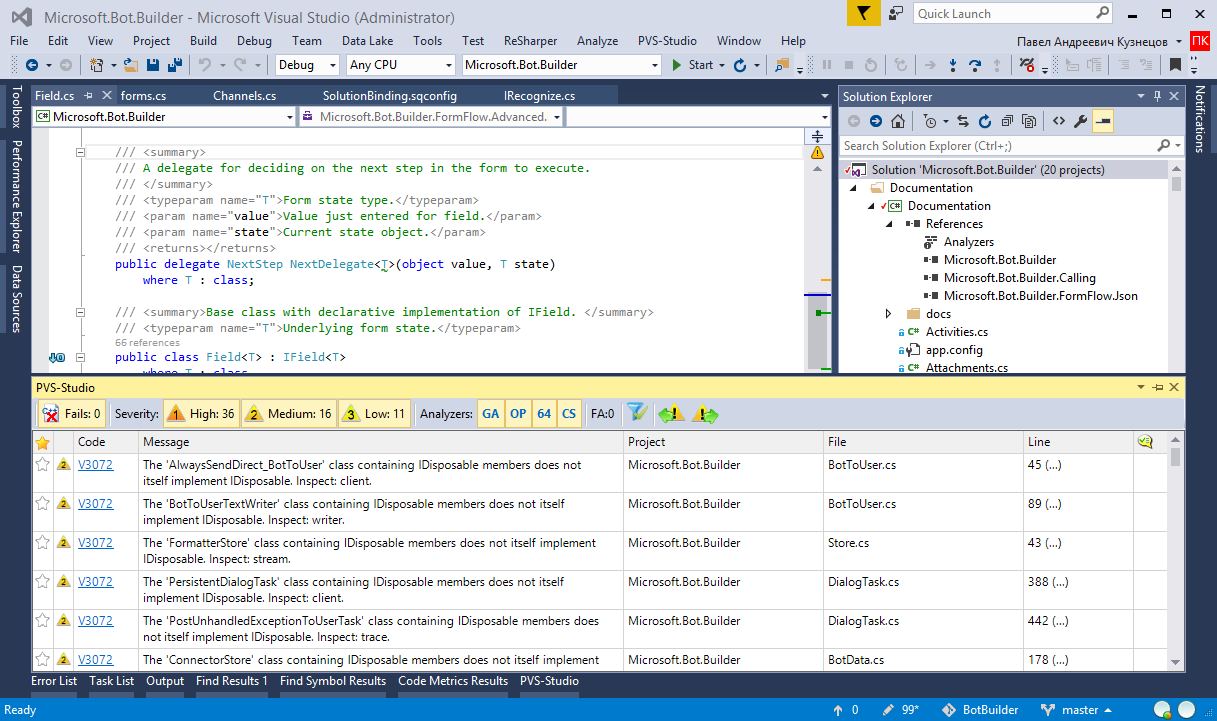Open the PVS-Studio menu

tap(667, 41)
